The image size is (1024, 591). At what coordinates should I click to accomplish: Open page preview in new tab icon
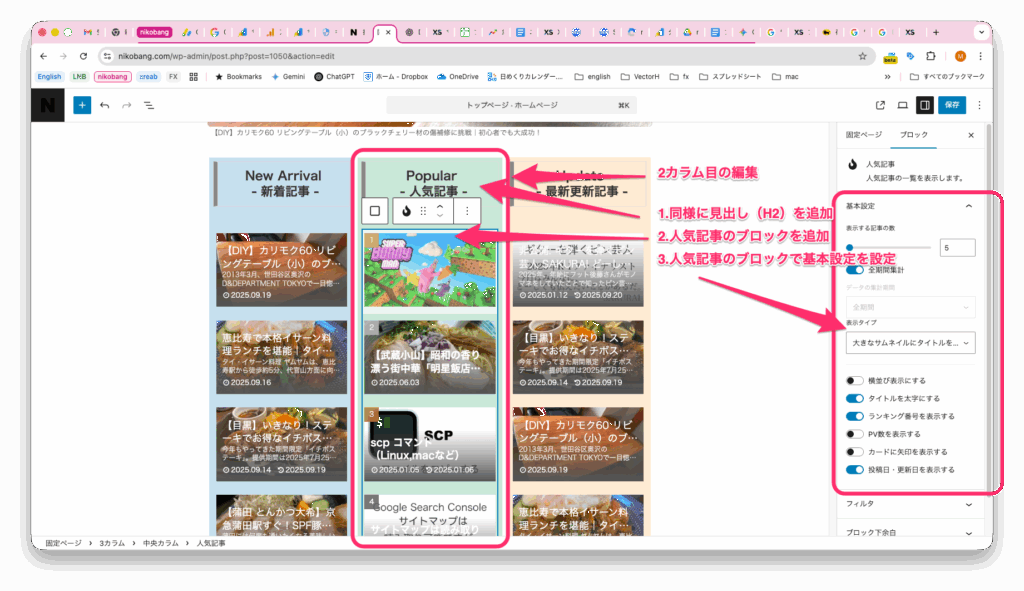coord(880,105)
